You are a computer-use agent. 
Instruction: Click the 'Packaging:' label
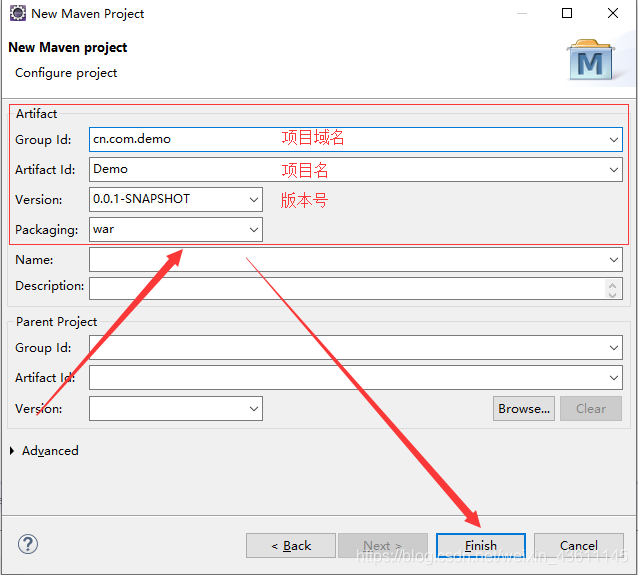46,230
